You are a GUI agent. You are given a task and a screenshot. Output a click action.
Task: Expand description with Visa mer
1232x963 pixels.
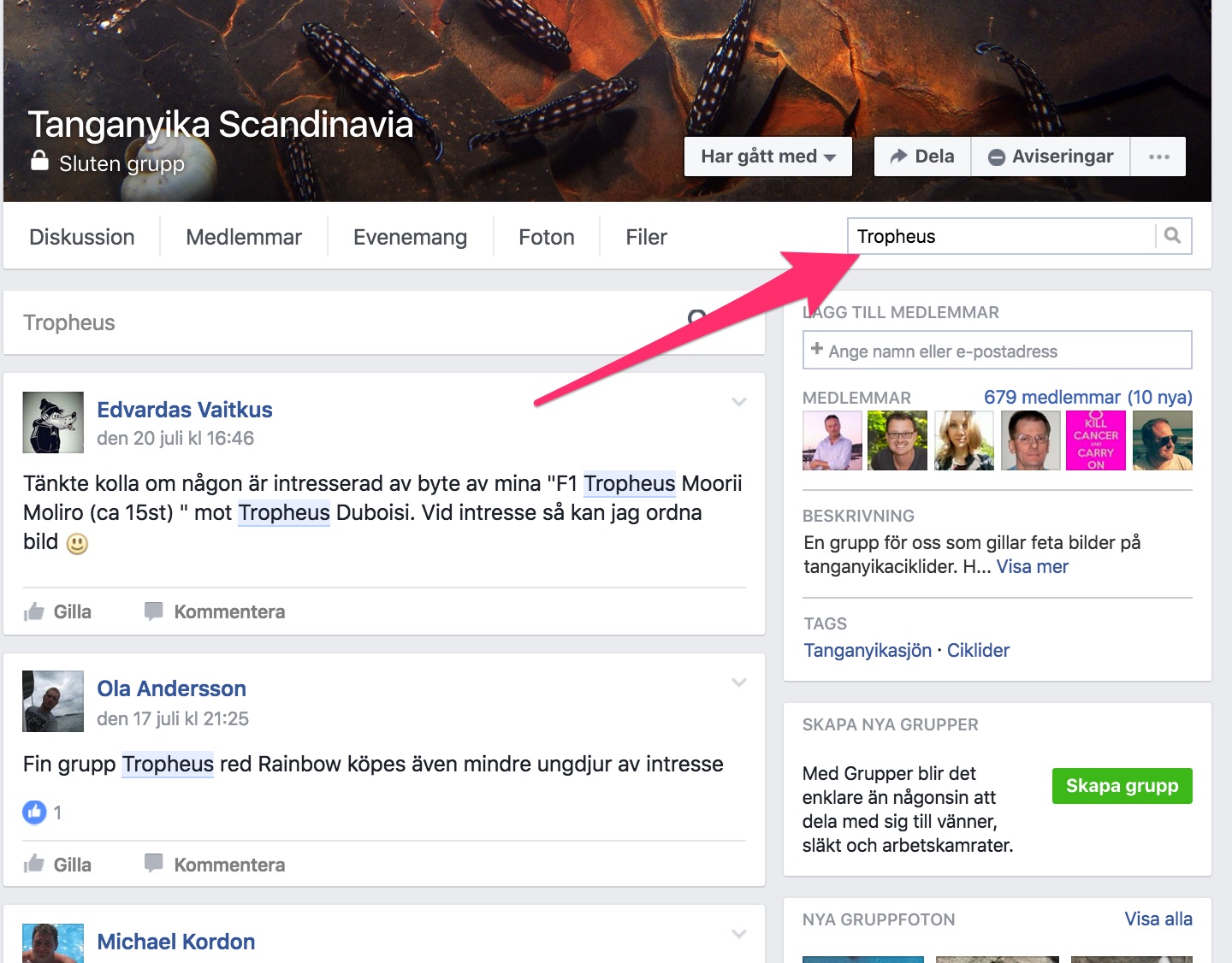[x=1033, y=566]
